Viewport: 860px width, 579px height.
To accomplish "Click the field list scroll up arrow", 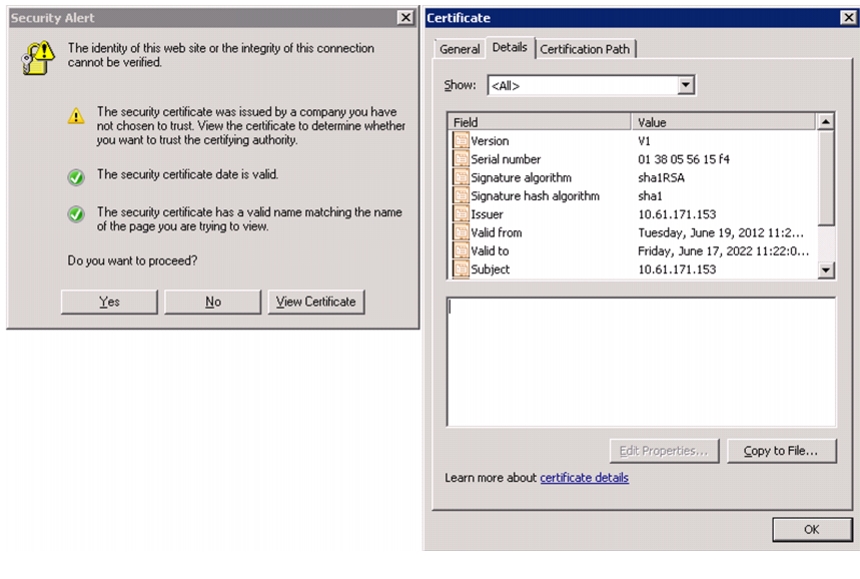I will click(x=825, y=122).
